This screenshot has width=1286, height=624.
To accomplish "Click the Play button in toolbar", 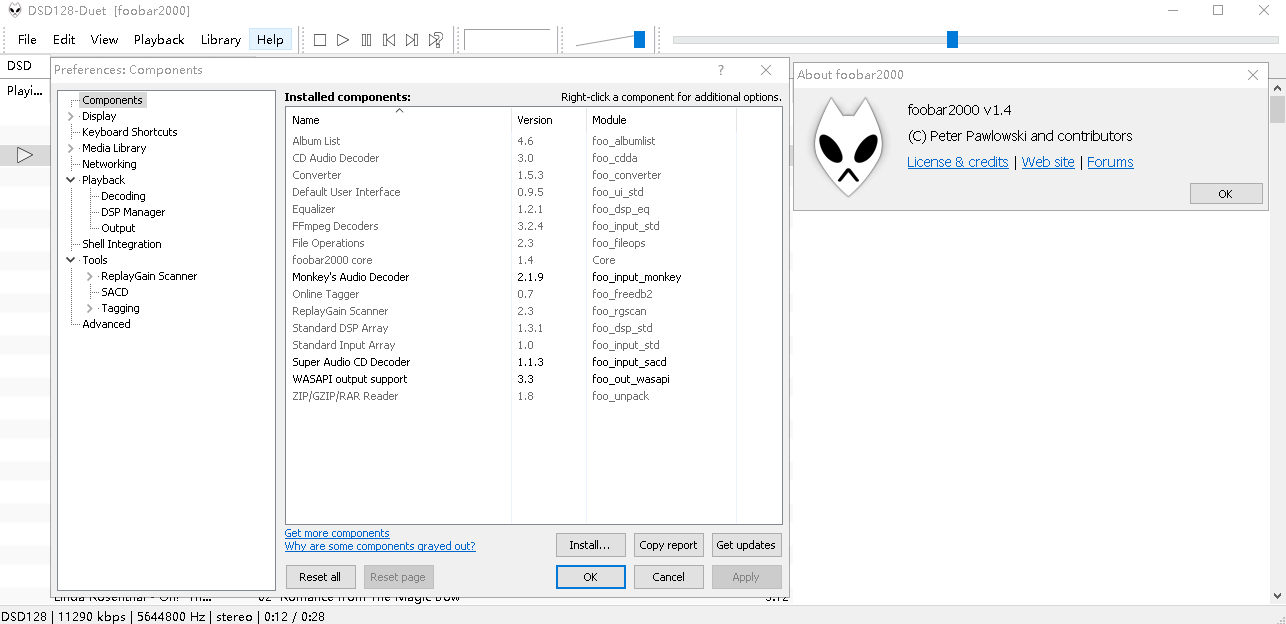I will 343,40.
